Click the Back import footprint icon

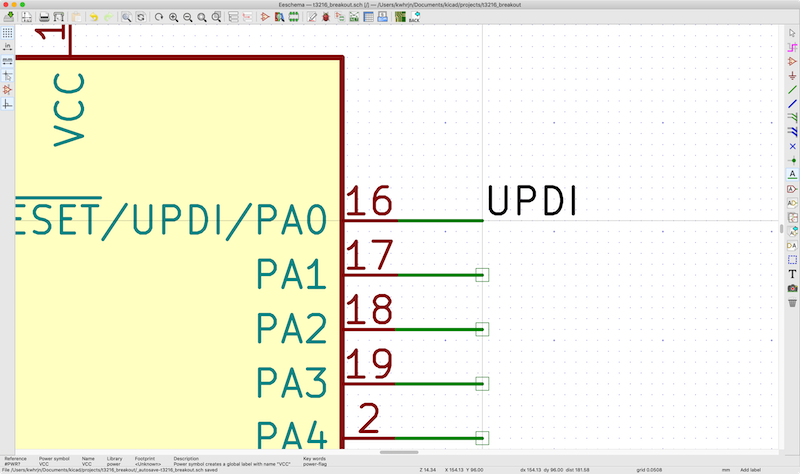414,17
